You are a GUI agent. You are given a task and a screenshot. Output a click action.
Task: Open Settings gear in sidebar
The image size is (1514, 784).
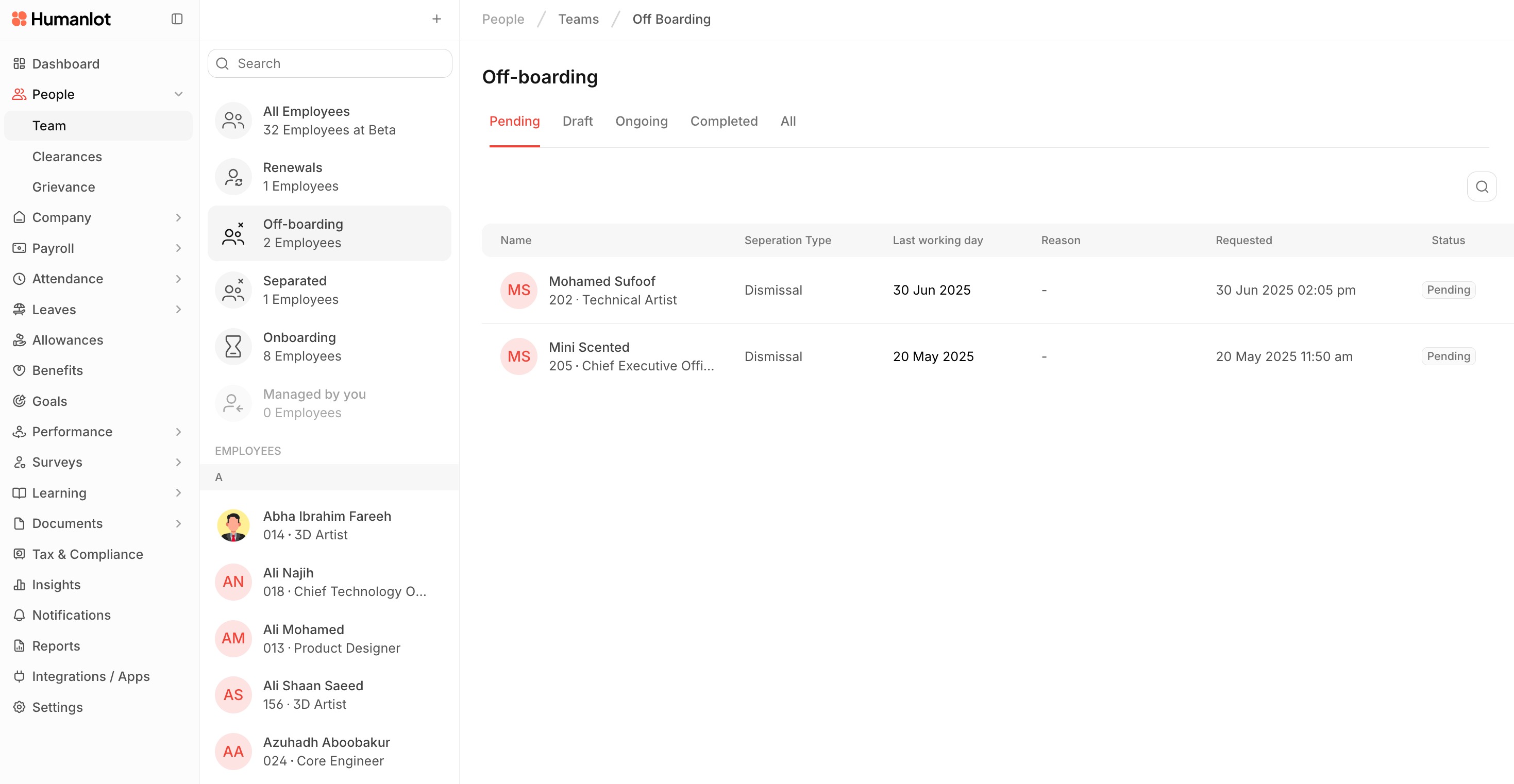coord(20,707)
